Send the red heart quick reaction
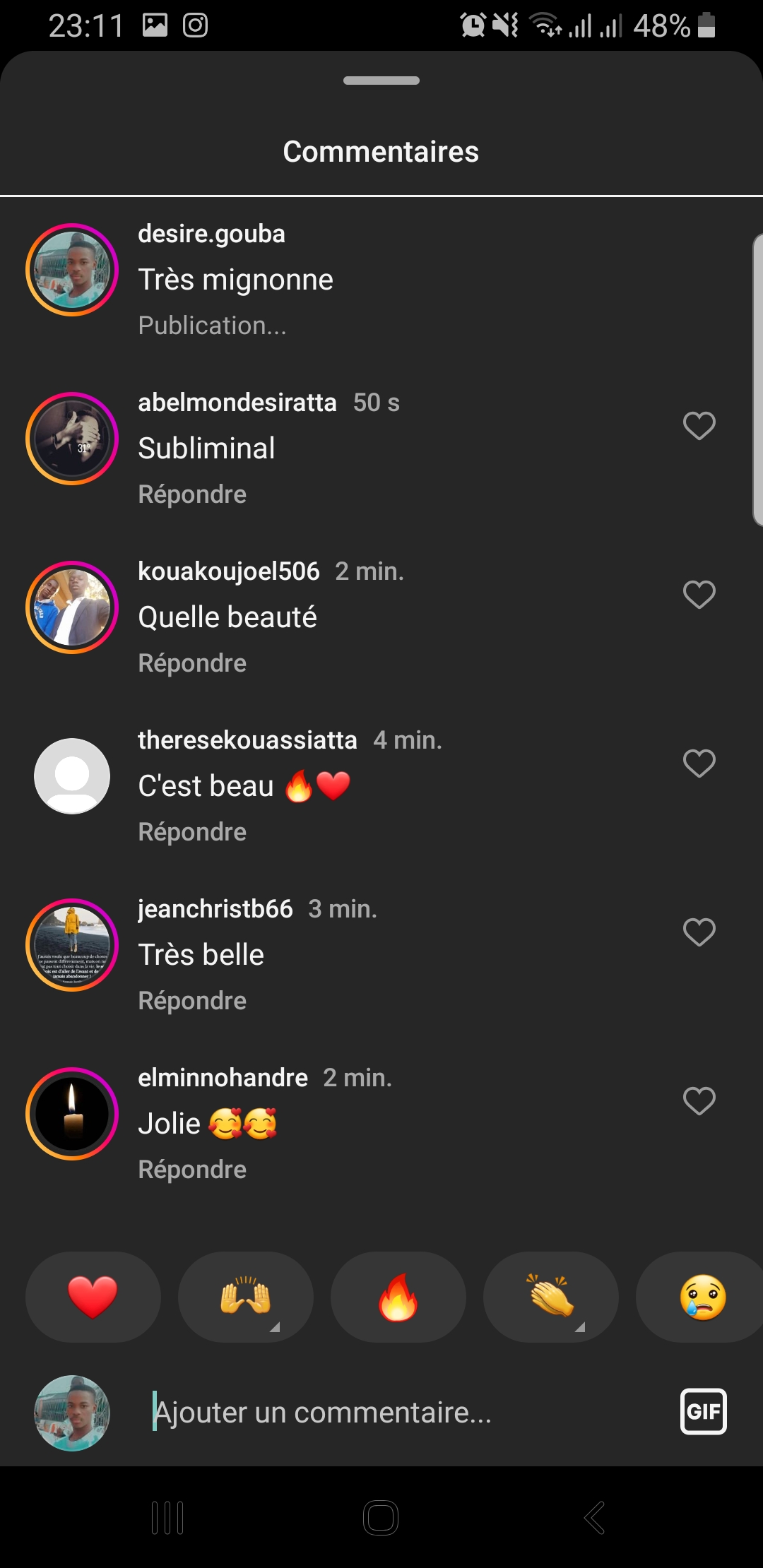The height and width of the screenshot is (1568, 763). coord(93,1297)
